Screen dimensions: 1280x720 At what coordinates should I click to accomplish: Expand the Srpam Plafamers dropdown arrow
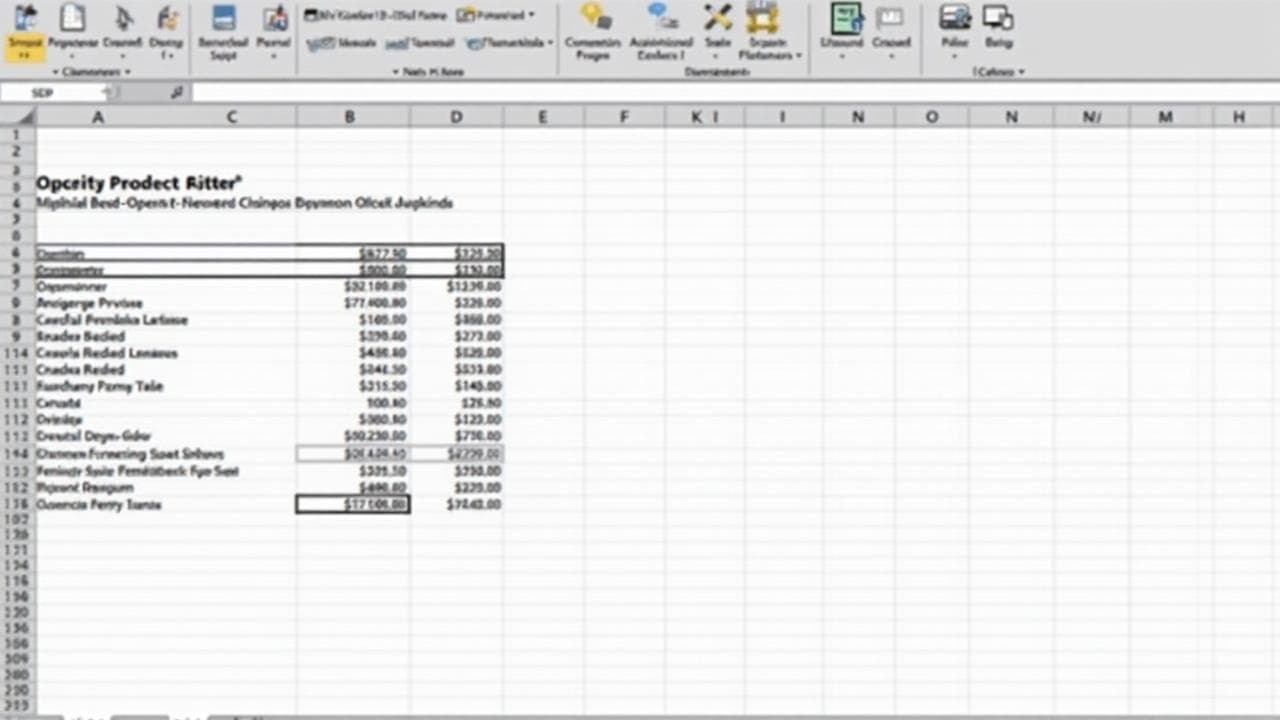click(799, 56)
